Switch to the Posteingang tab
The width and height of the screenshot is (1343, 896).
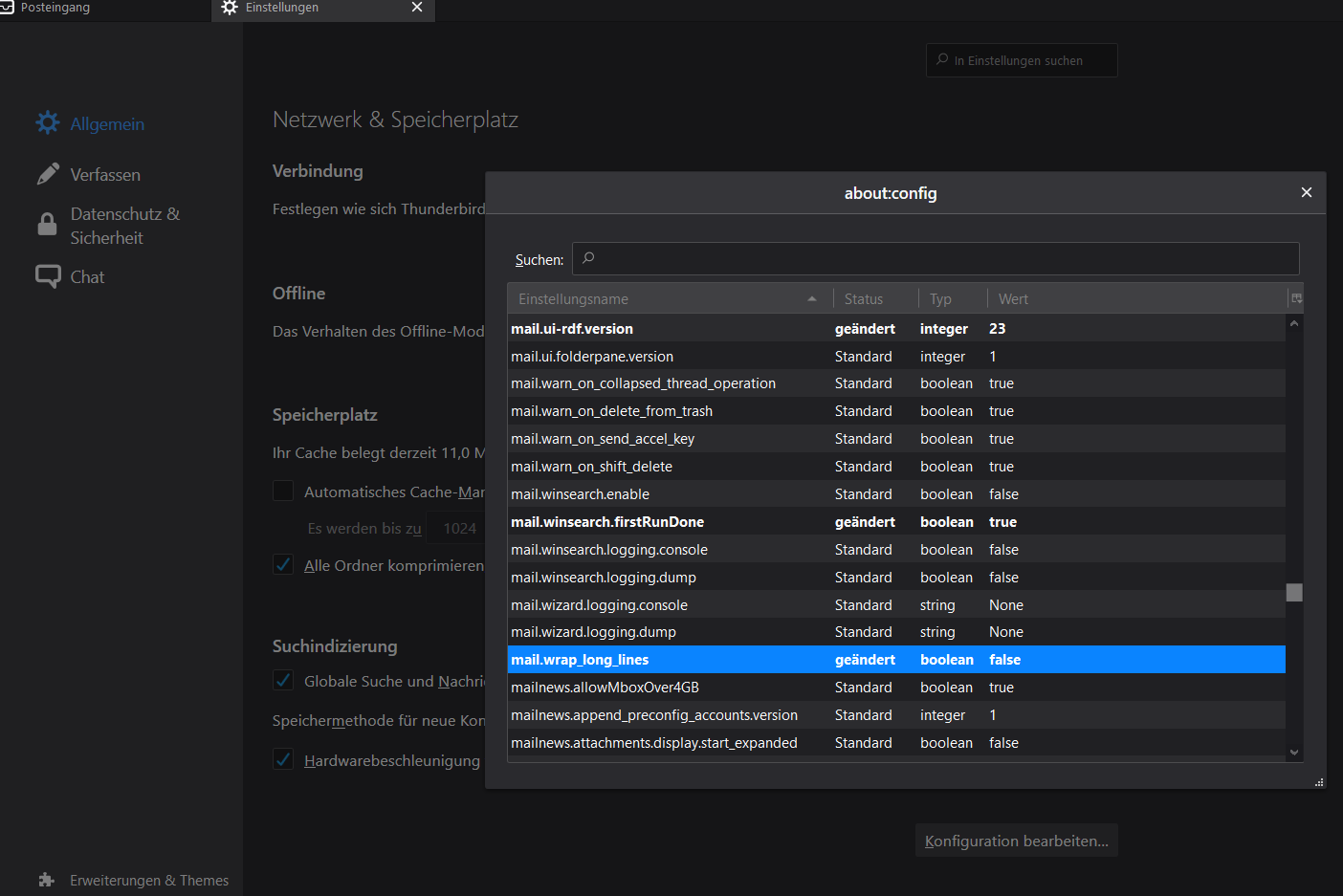click(x=55, y=8)
